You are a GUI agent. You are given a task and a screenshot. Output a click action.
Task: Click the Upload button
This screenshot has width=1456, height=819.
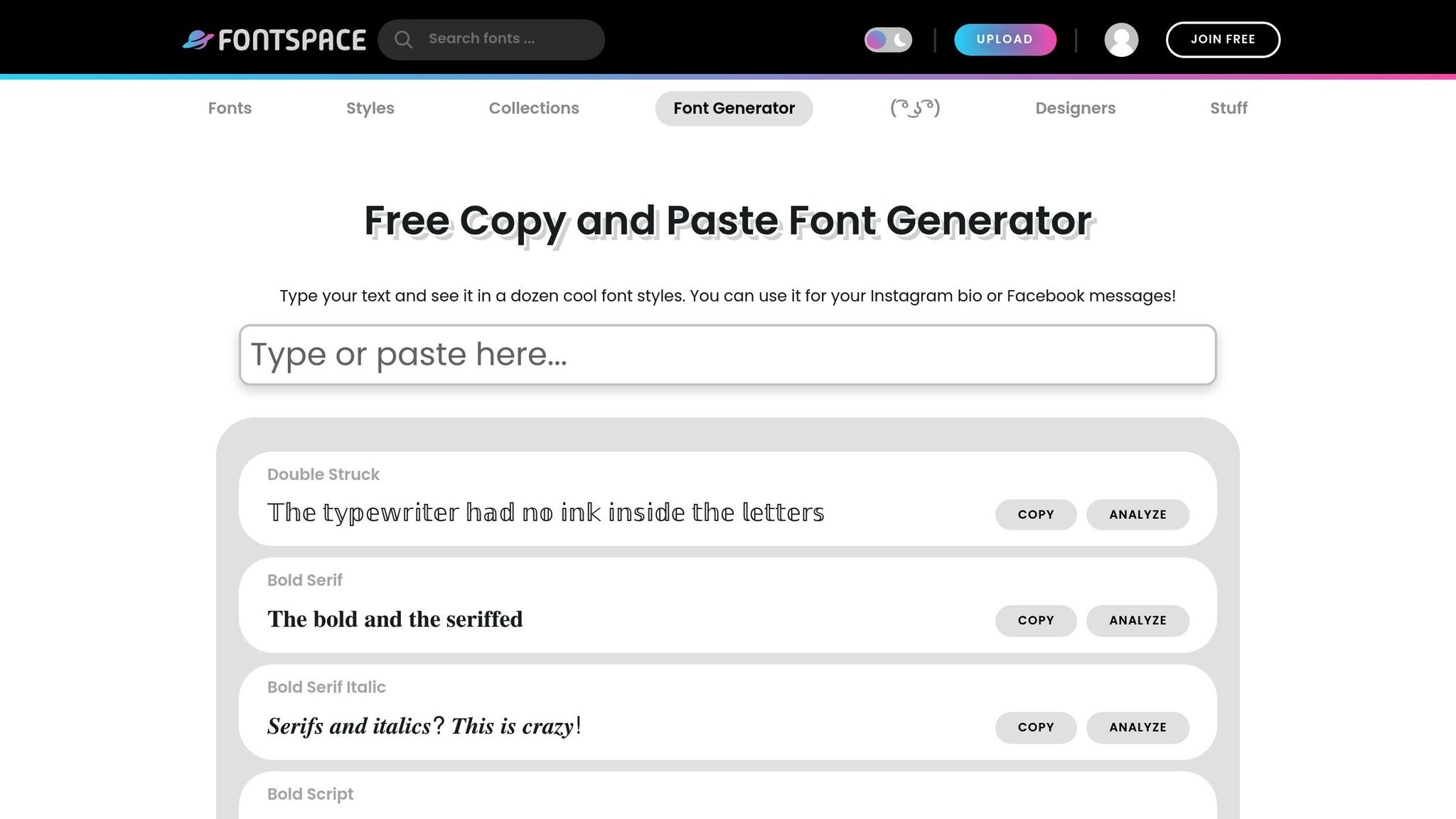coord(1005,40)
